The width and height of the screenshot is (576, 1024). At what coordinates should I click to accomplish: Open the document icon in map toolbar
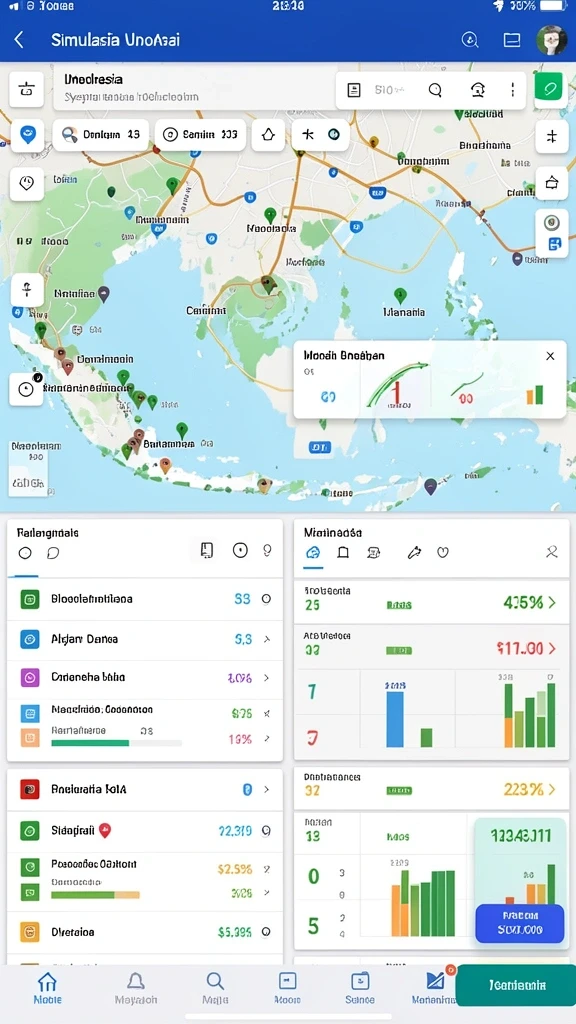tap(354, 90)
